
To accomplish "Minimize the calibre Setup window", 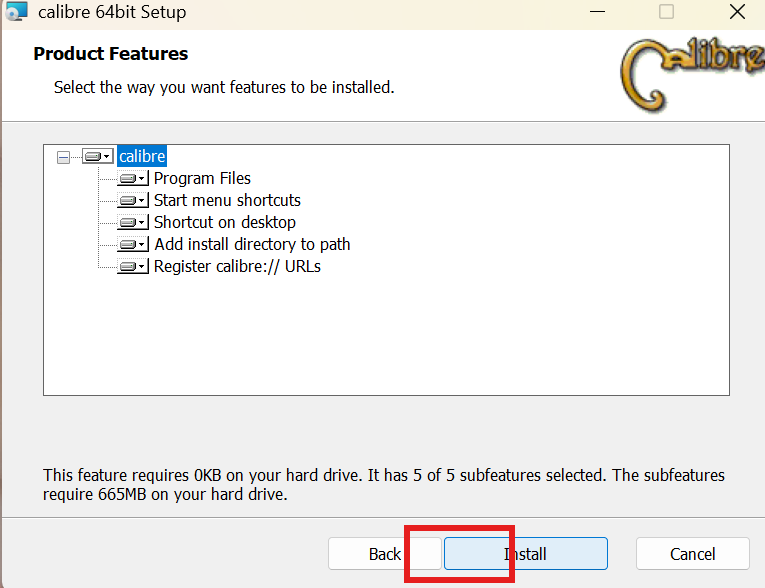I will [597, 11].
